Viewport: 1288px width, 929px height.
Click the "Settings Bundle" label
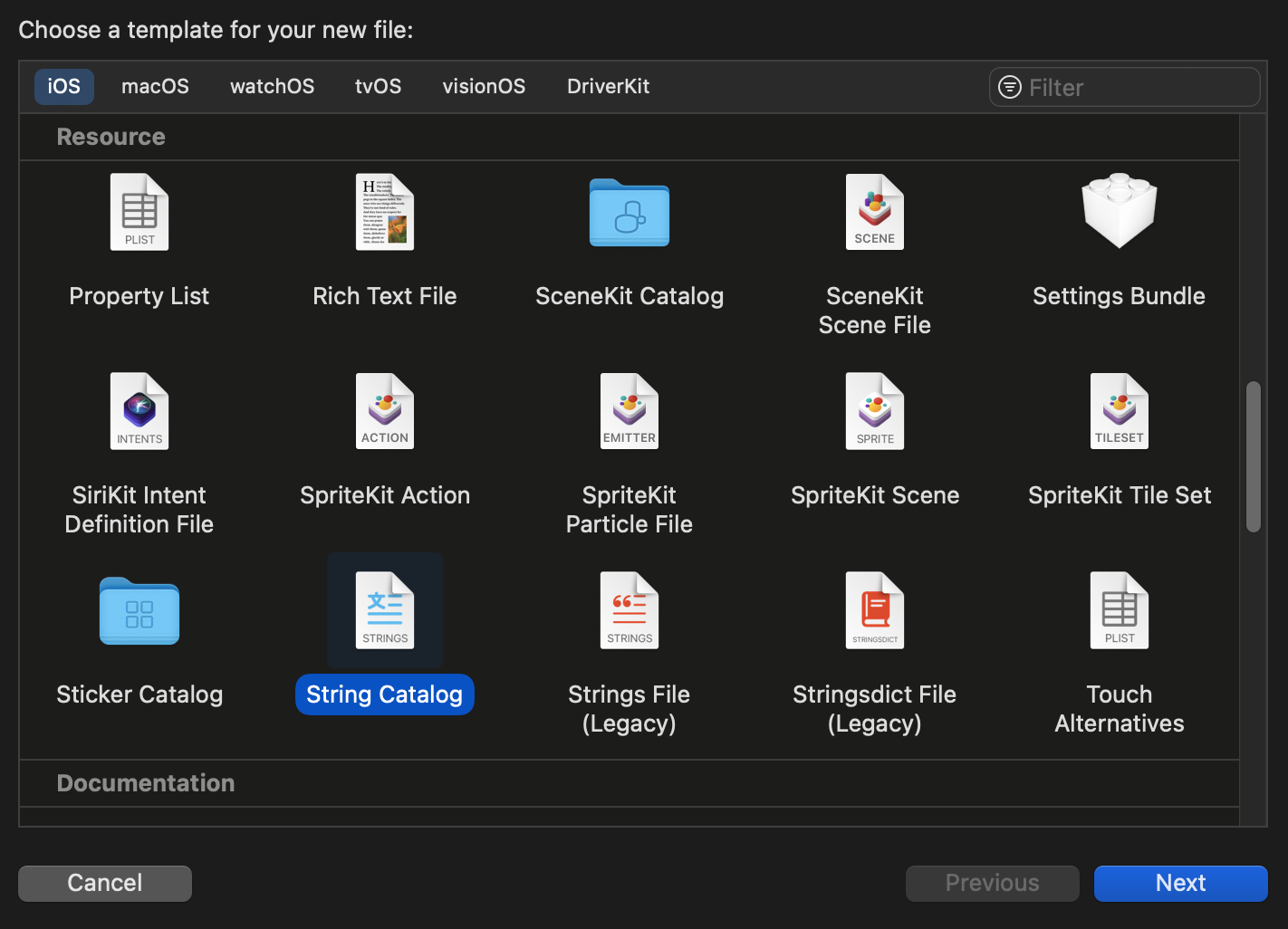[x=1120, y=296]
